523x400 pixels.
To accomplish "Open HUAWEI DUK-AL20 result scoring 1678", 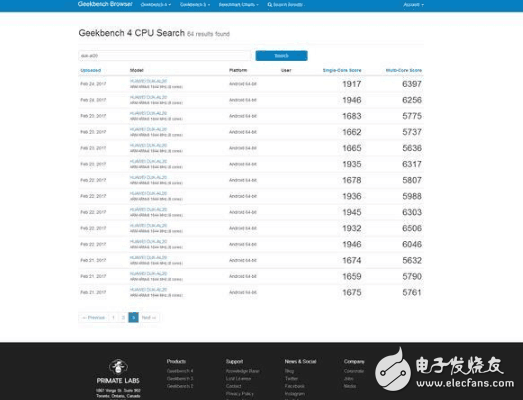I will tap(148, 177).
